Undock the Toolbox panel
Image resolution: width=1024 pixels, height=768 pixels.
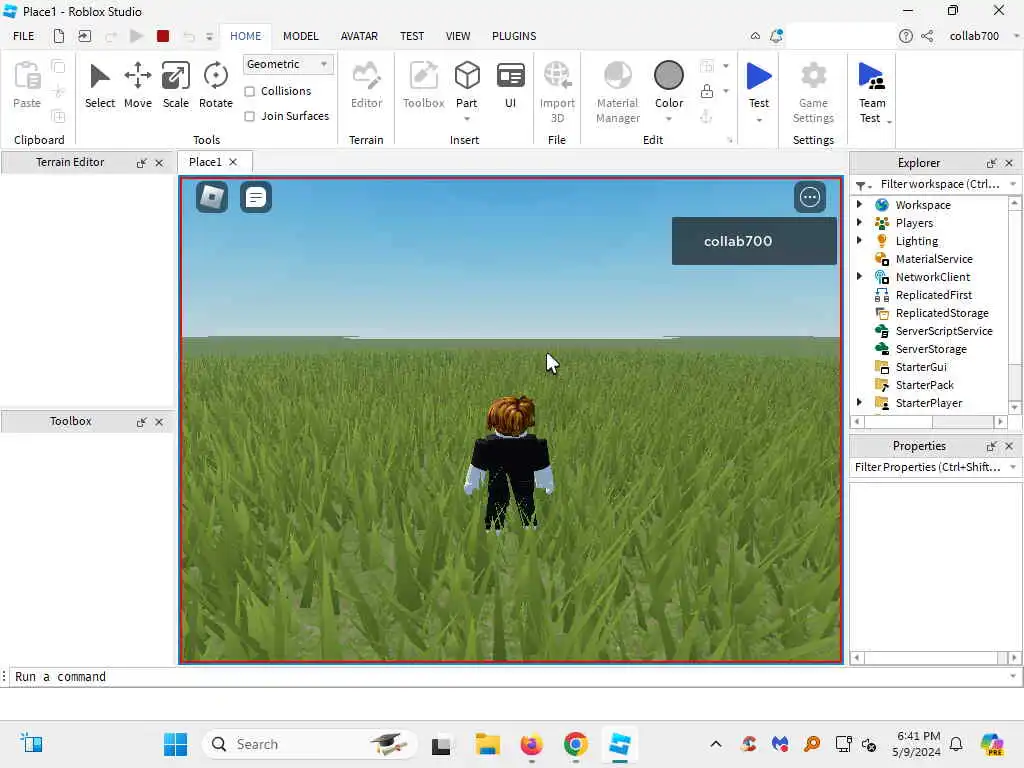(141, 422)
